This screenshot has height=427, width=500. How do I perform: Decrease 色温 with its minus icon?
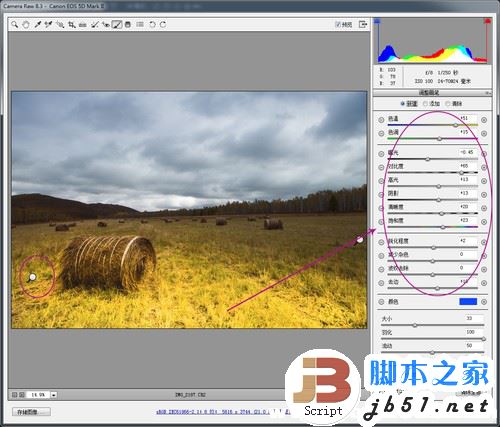(381, 120)
